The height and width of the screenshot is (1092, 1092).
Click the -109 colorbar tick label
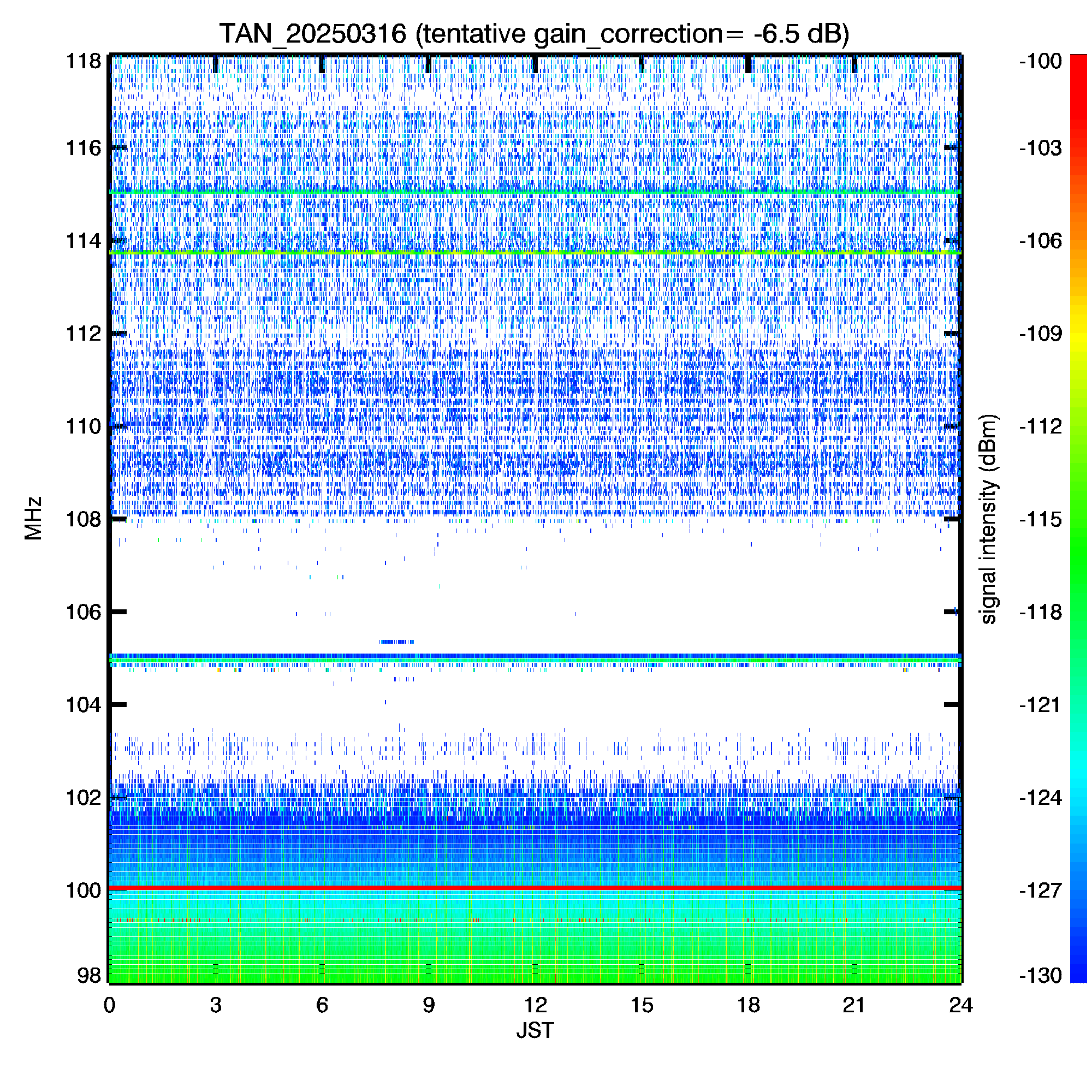(1041, 334)
